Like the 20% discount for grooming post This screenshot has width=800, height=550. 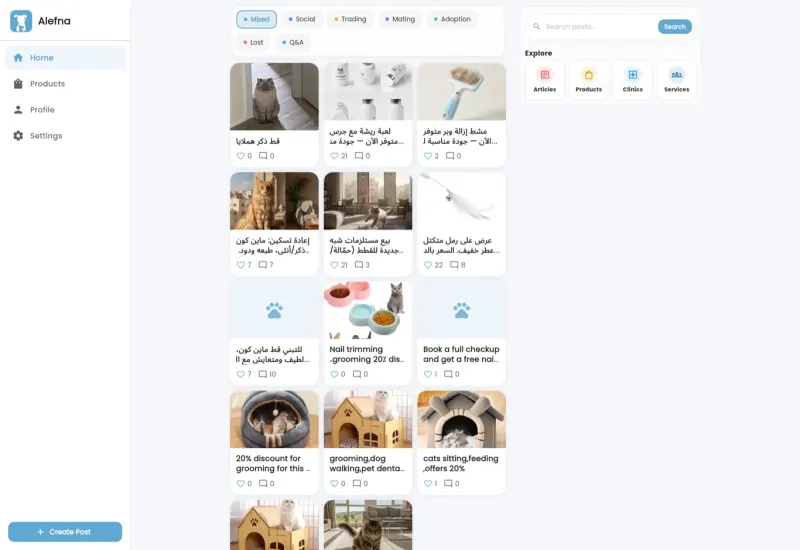tap(240, 484)
